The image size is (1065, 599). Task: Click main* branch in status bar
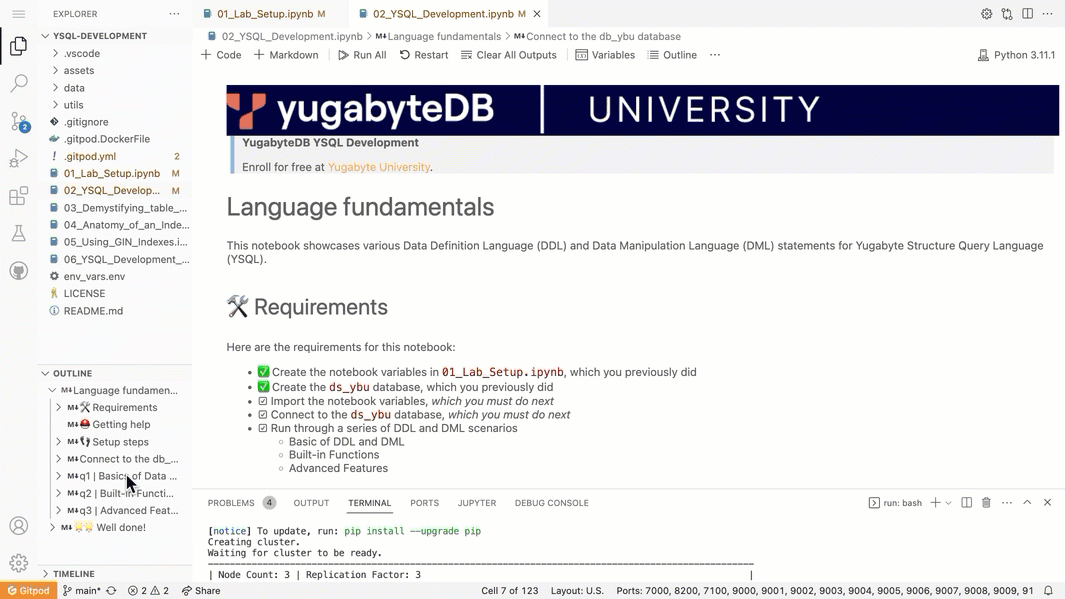point(81,591)
